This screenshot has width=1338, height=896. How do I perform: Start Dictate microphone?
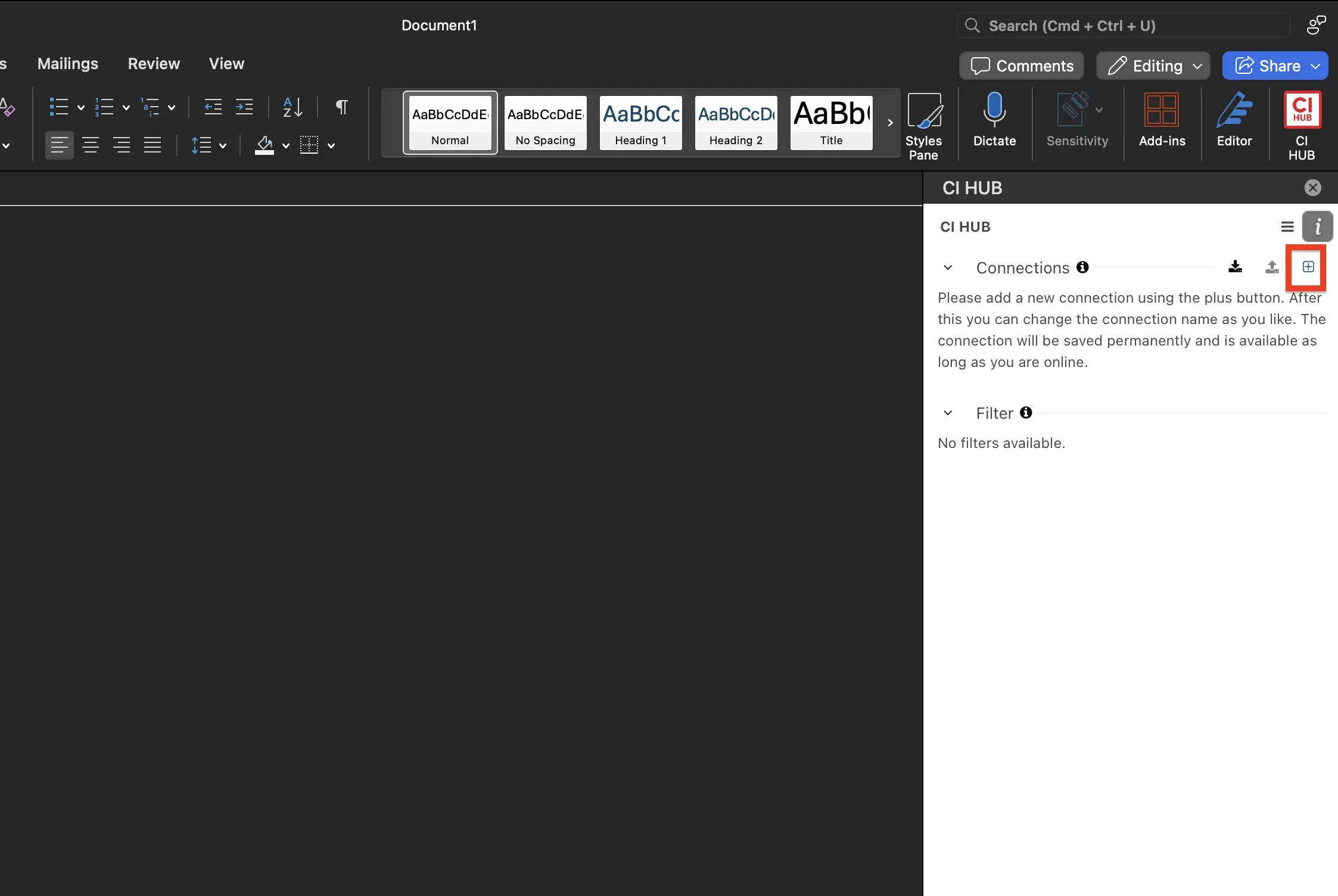pos(994,119)
